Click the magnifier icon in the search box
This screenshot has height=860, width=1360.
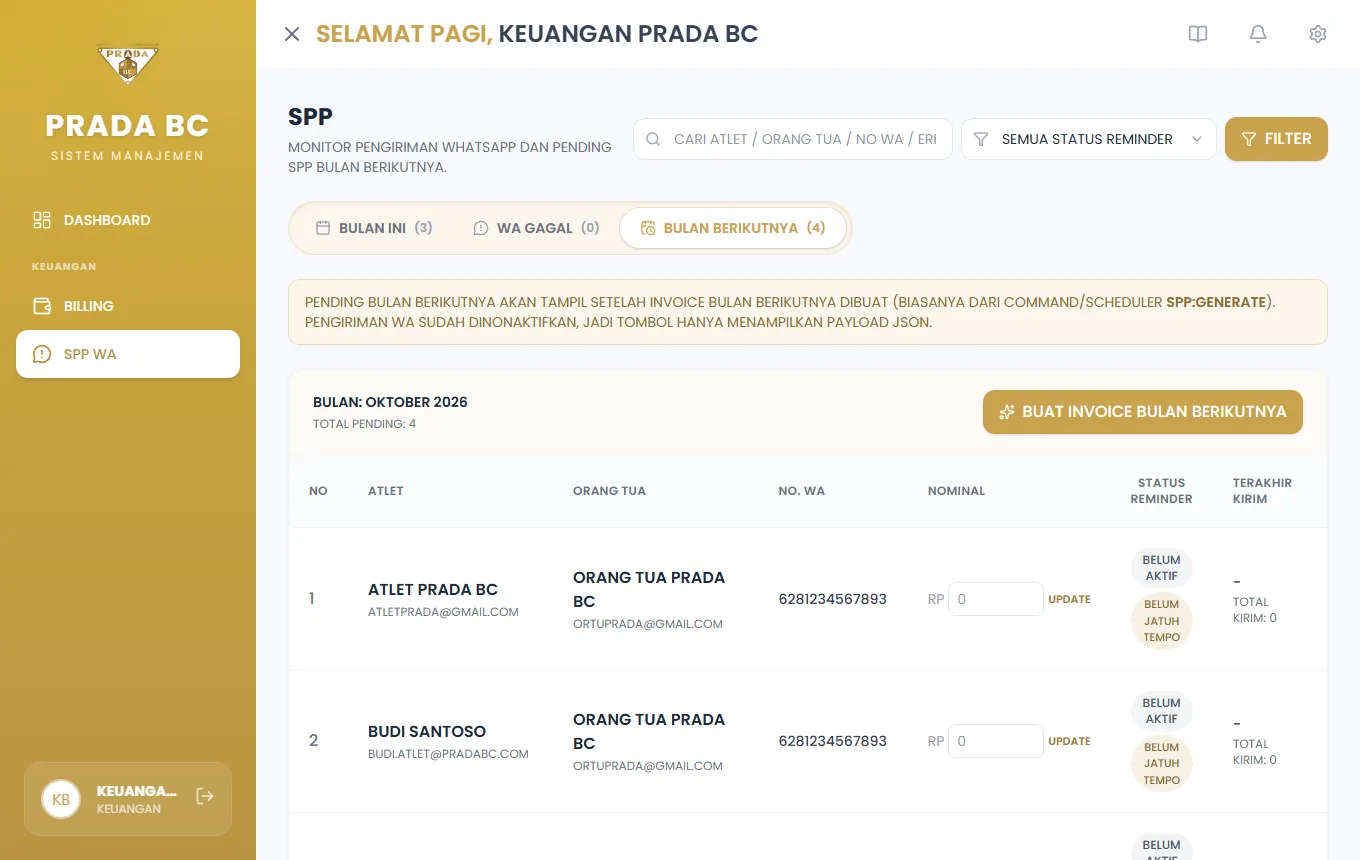point(653,139)
